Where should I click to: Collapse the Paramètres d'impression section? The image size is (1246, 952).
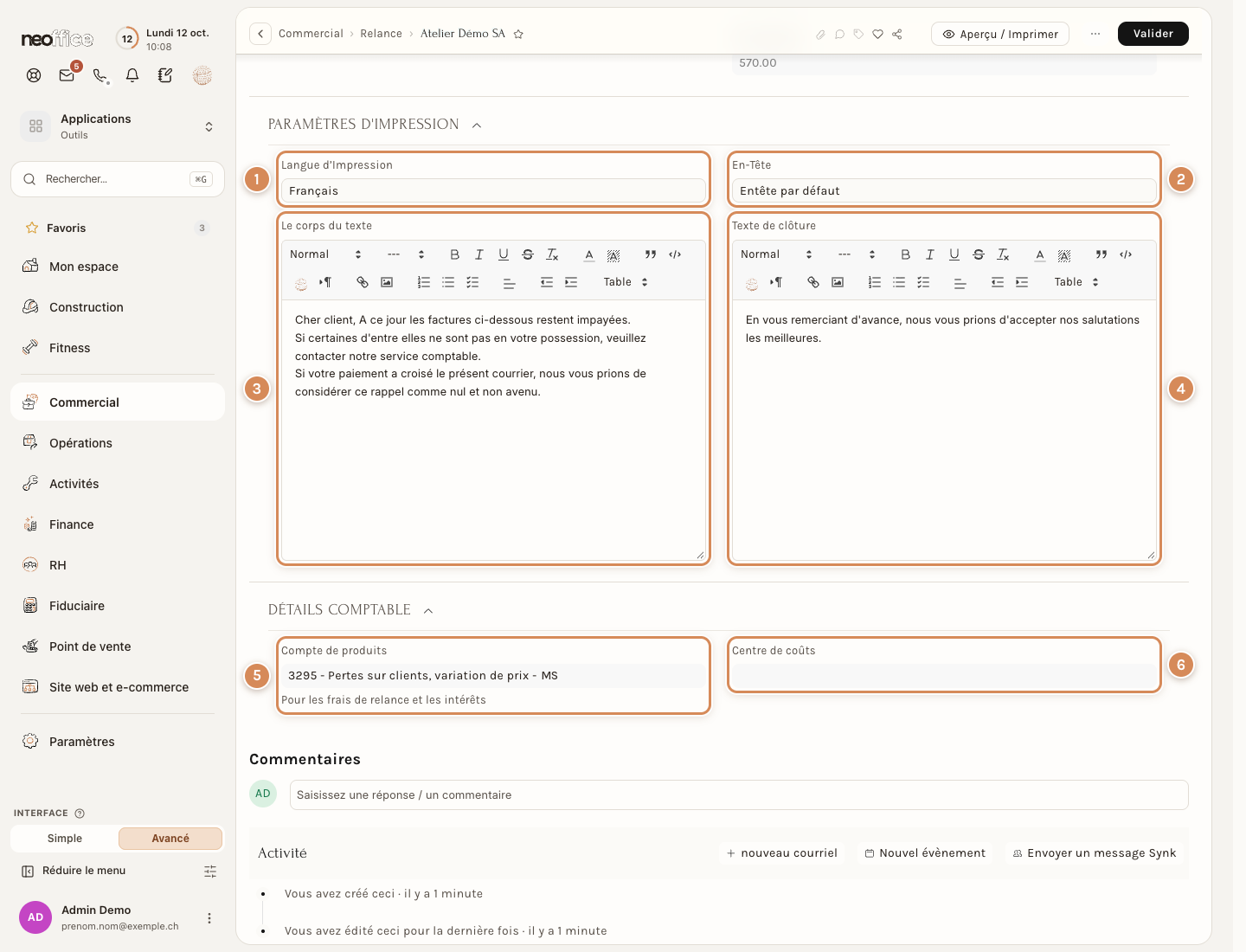coord(477,125)
